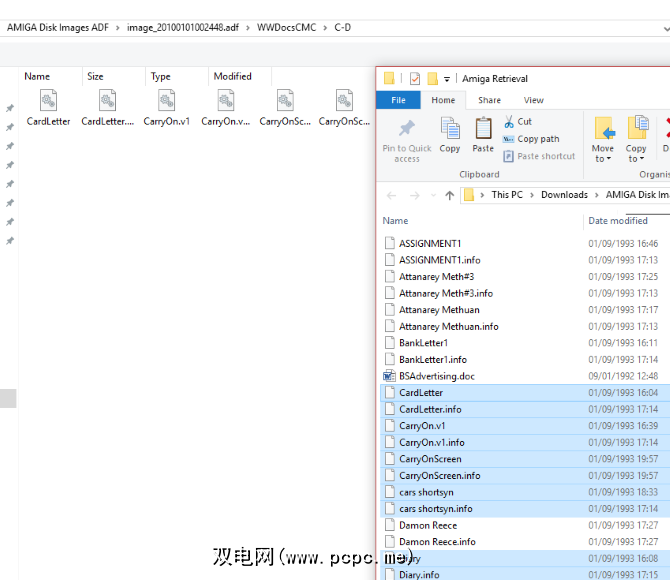
Task: Click the Paste shortcut button
Action: coord(539,156)
